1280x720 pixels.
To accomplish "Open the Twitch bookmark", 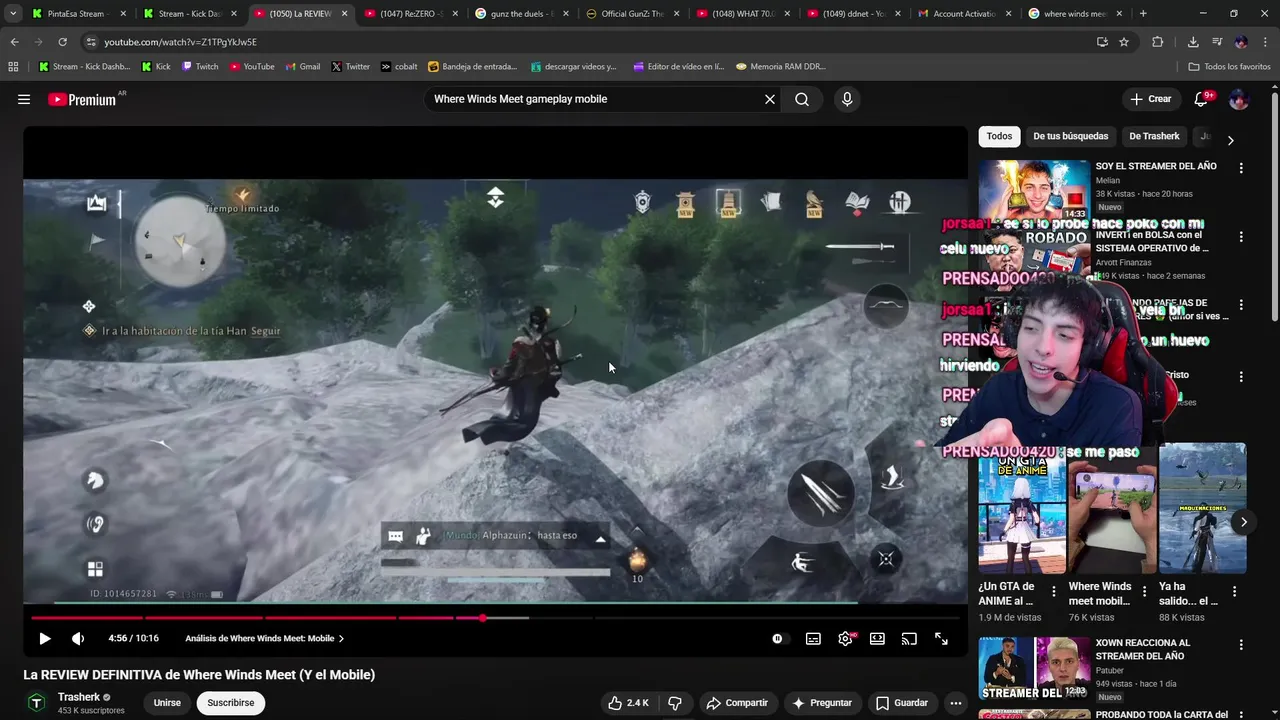I will click(200, 67).
